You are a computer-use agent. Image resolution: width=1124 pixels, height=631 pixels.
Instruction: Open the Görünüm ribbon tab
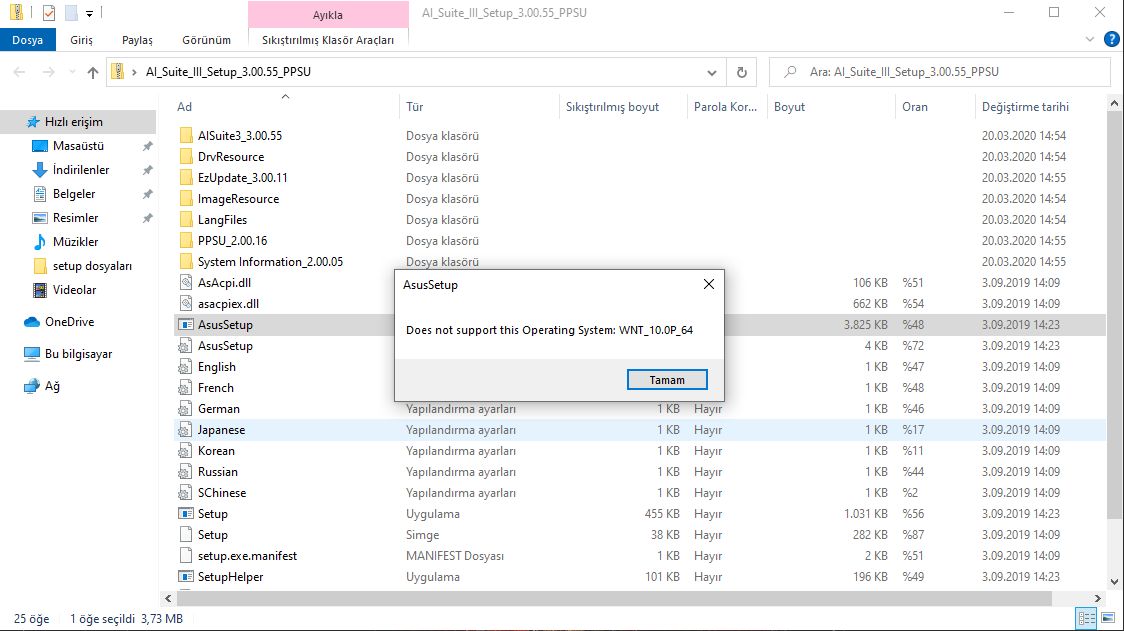tap(206, 40)
